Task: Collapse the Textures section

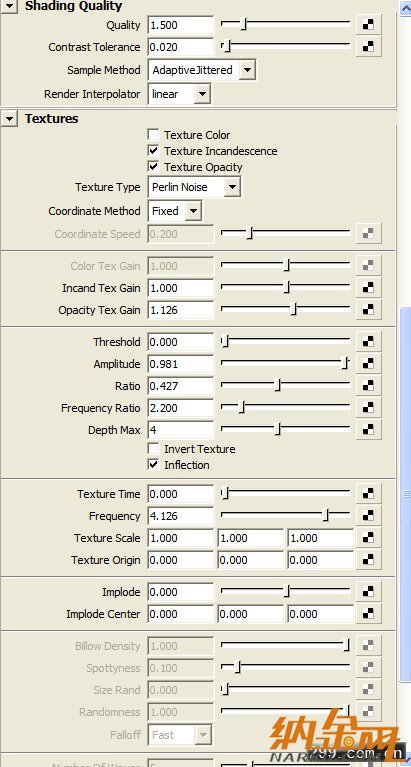Action: click(9, 118)
